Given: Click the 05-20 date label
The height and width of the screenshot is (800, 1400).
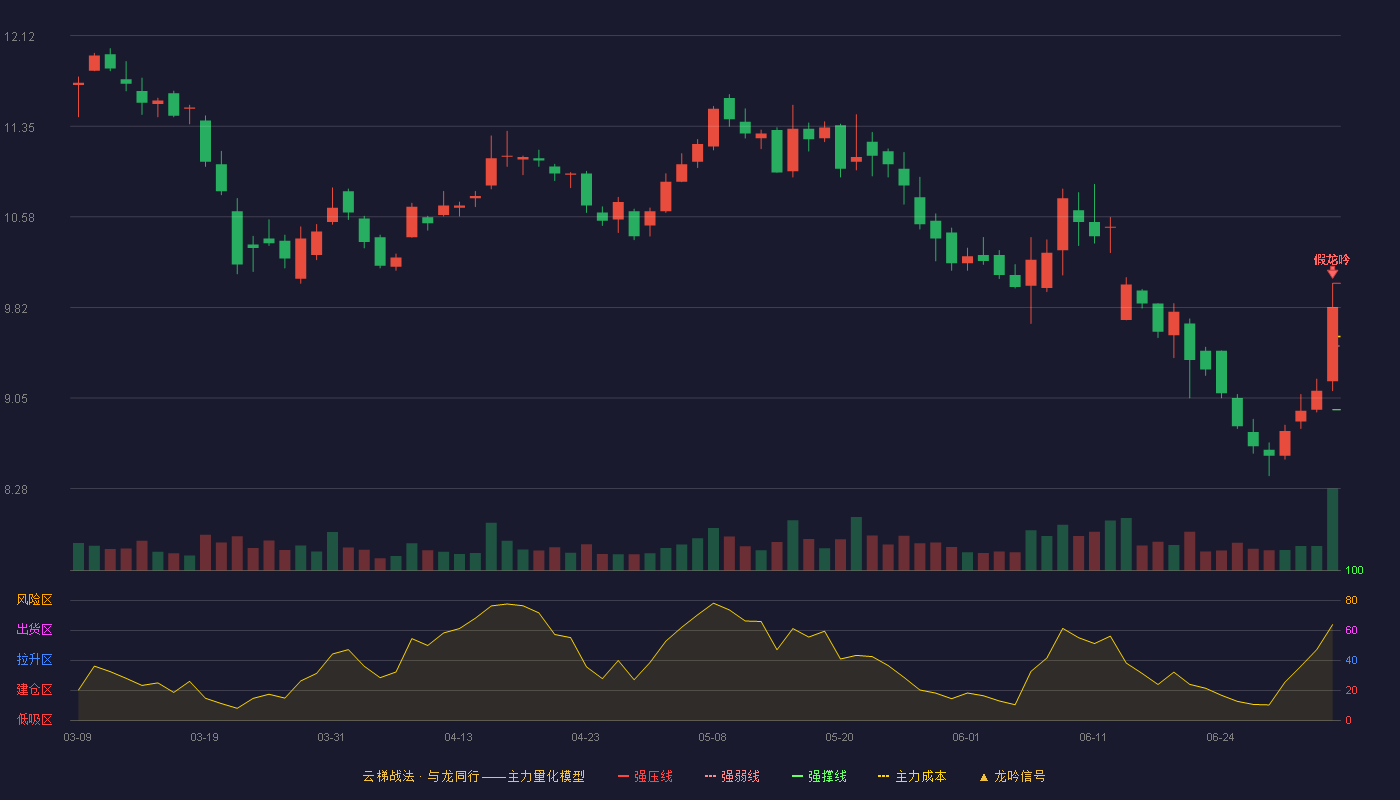Looking at the screenshot, I should tap(840, 737).
